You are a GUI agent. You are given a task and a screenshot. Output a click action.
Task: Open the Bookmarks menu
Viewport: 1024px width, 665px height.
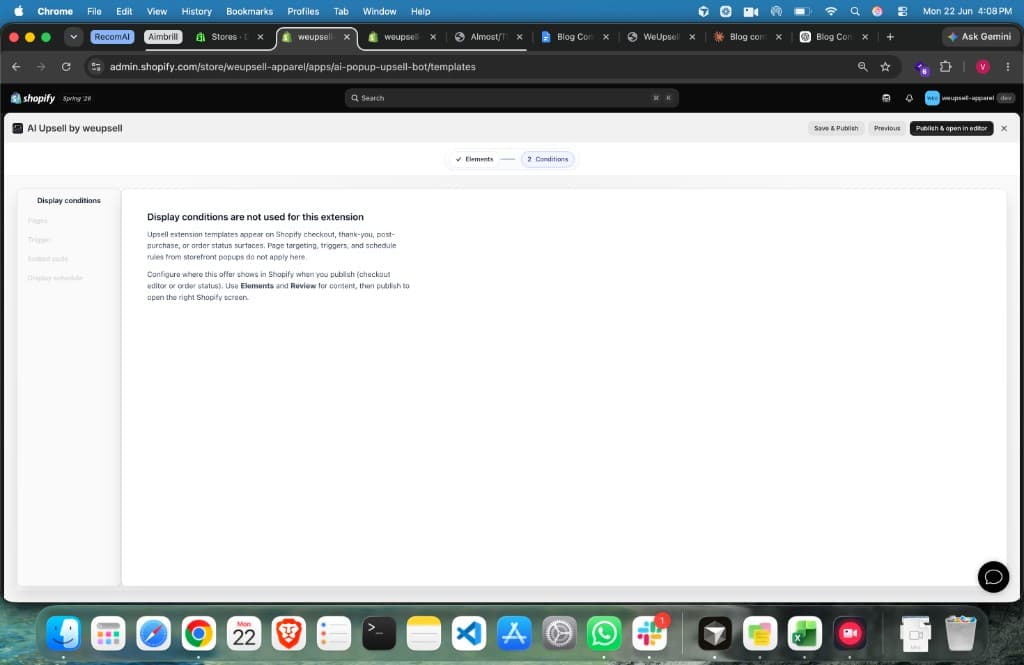point(249,11)
